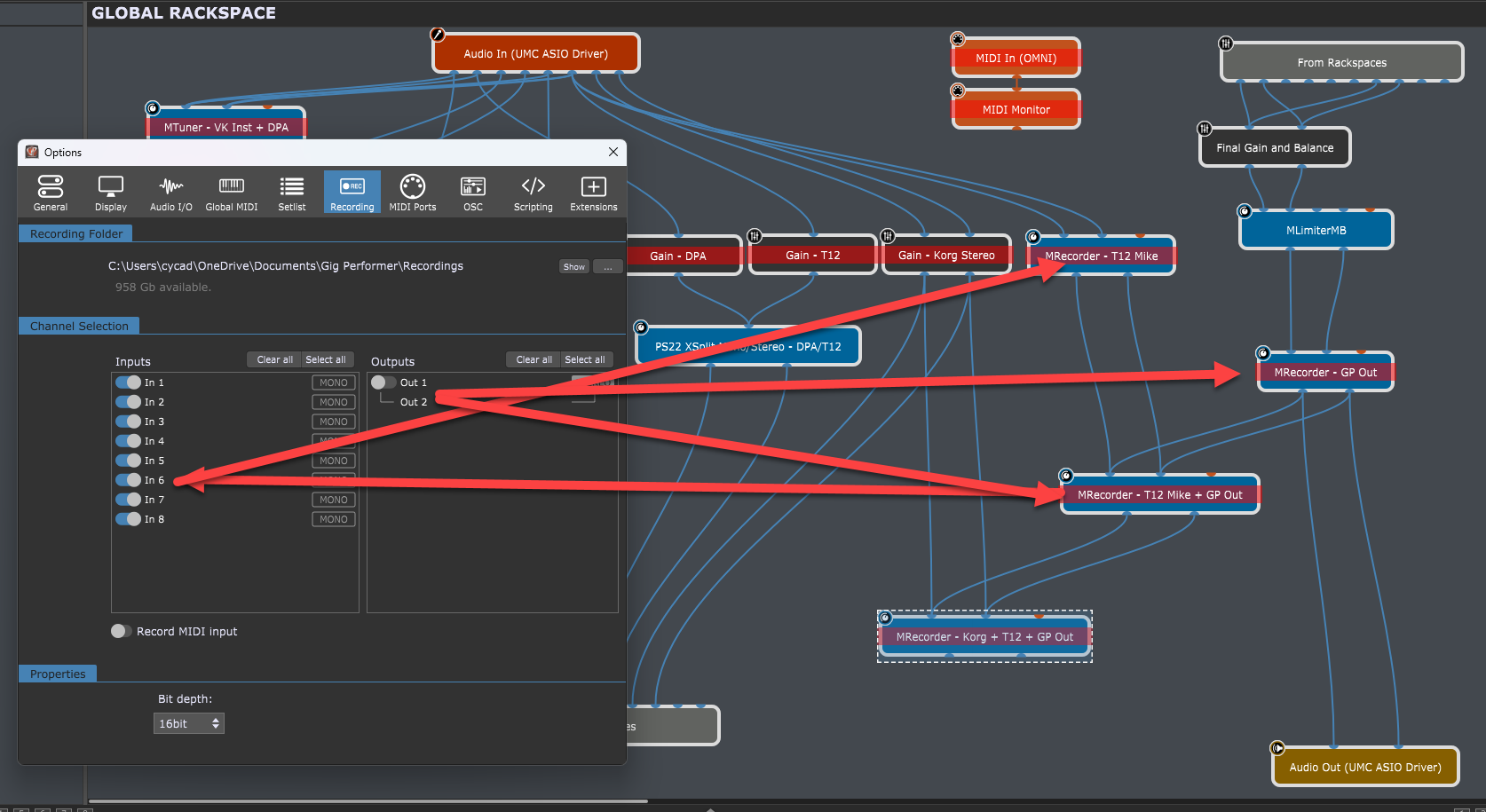Disable recording for input In 1
Screen dimensions: 1486x812
(129, 382)
